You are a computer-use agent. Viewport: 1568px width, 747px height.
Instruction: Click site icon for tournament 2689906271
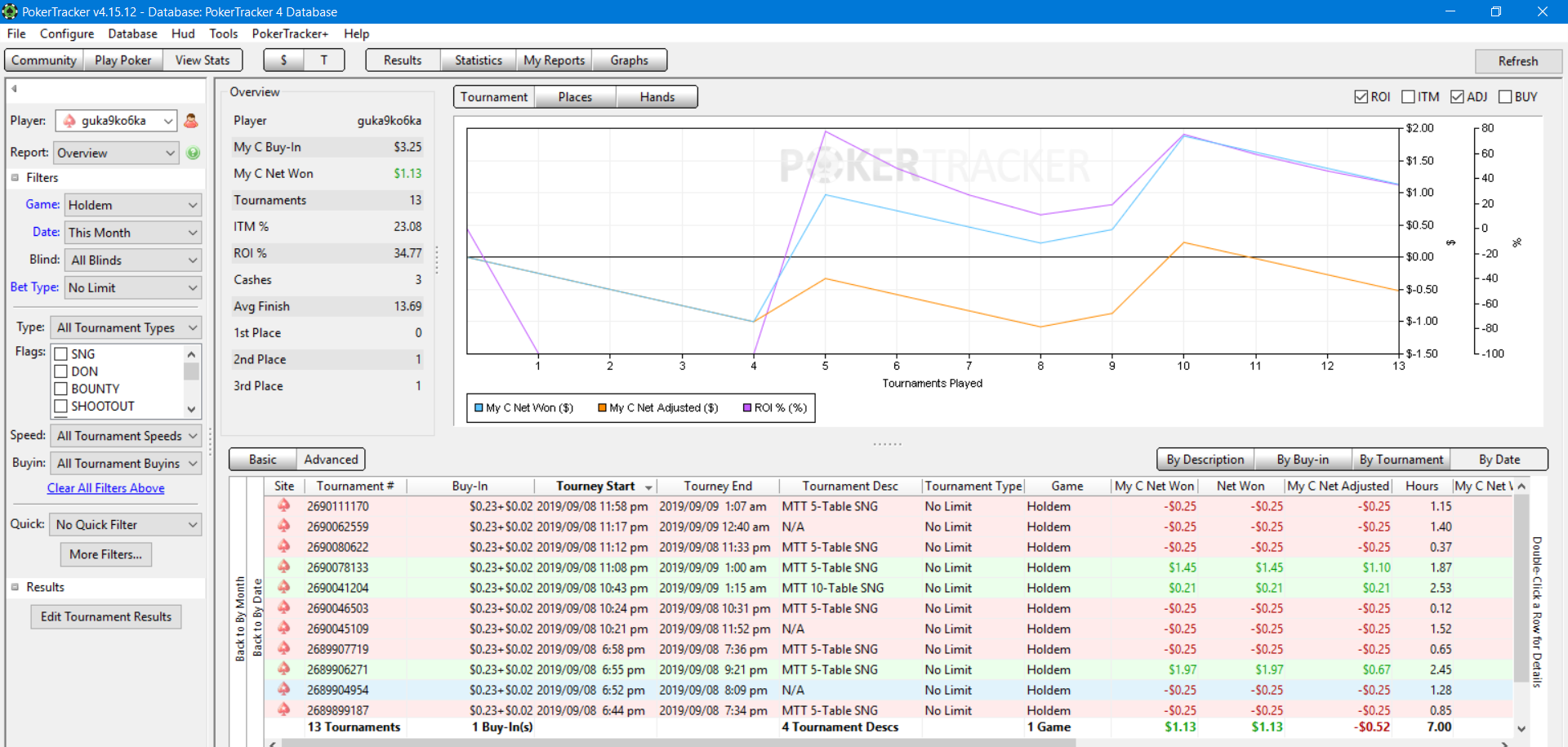tap(283, 669)
